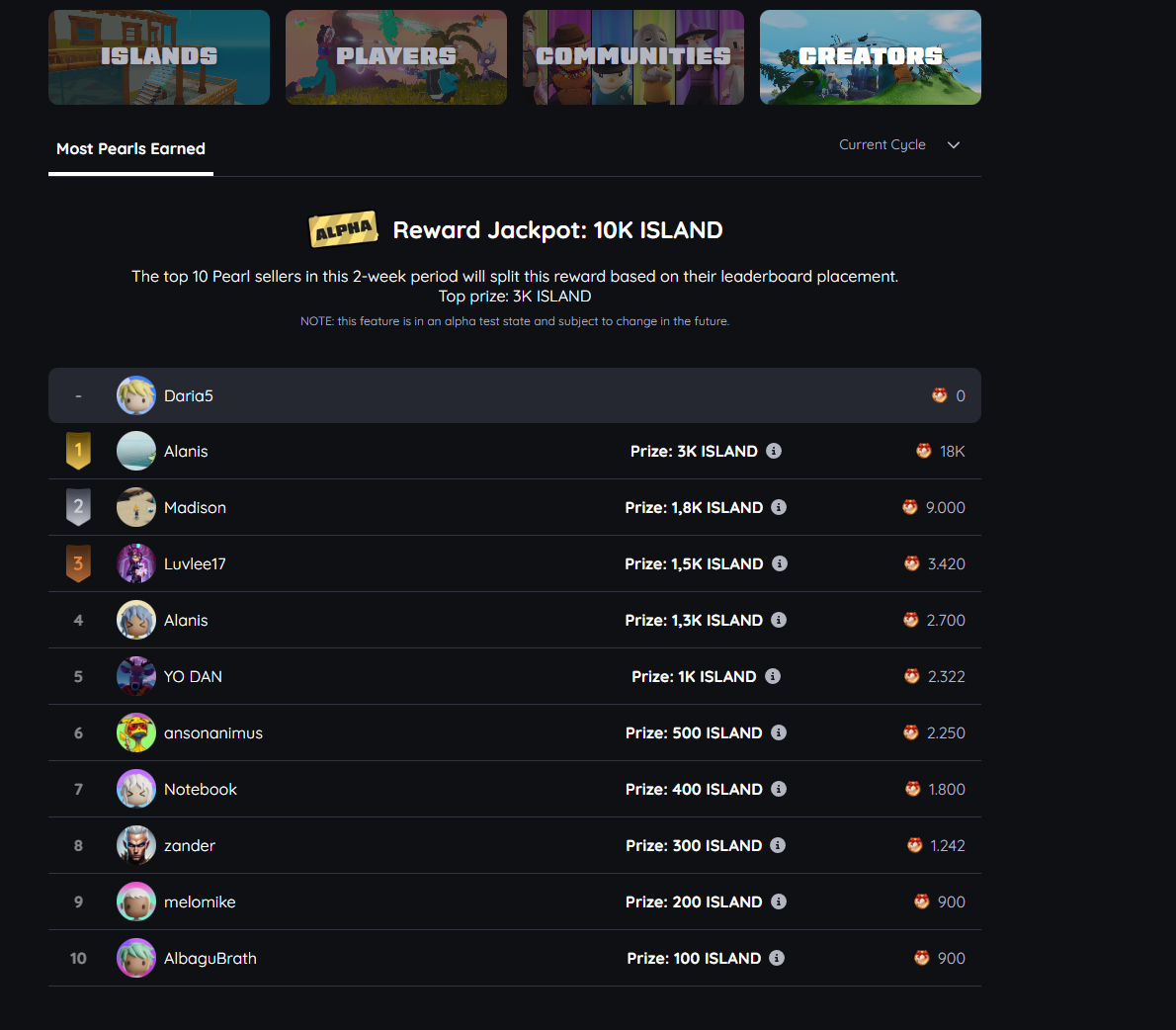1176x1030 pixels.
Task: Click gold rank 1 badge
Action: pyautogui.click(x=78, y=451)
